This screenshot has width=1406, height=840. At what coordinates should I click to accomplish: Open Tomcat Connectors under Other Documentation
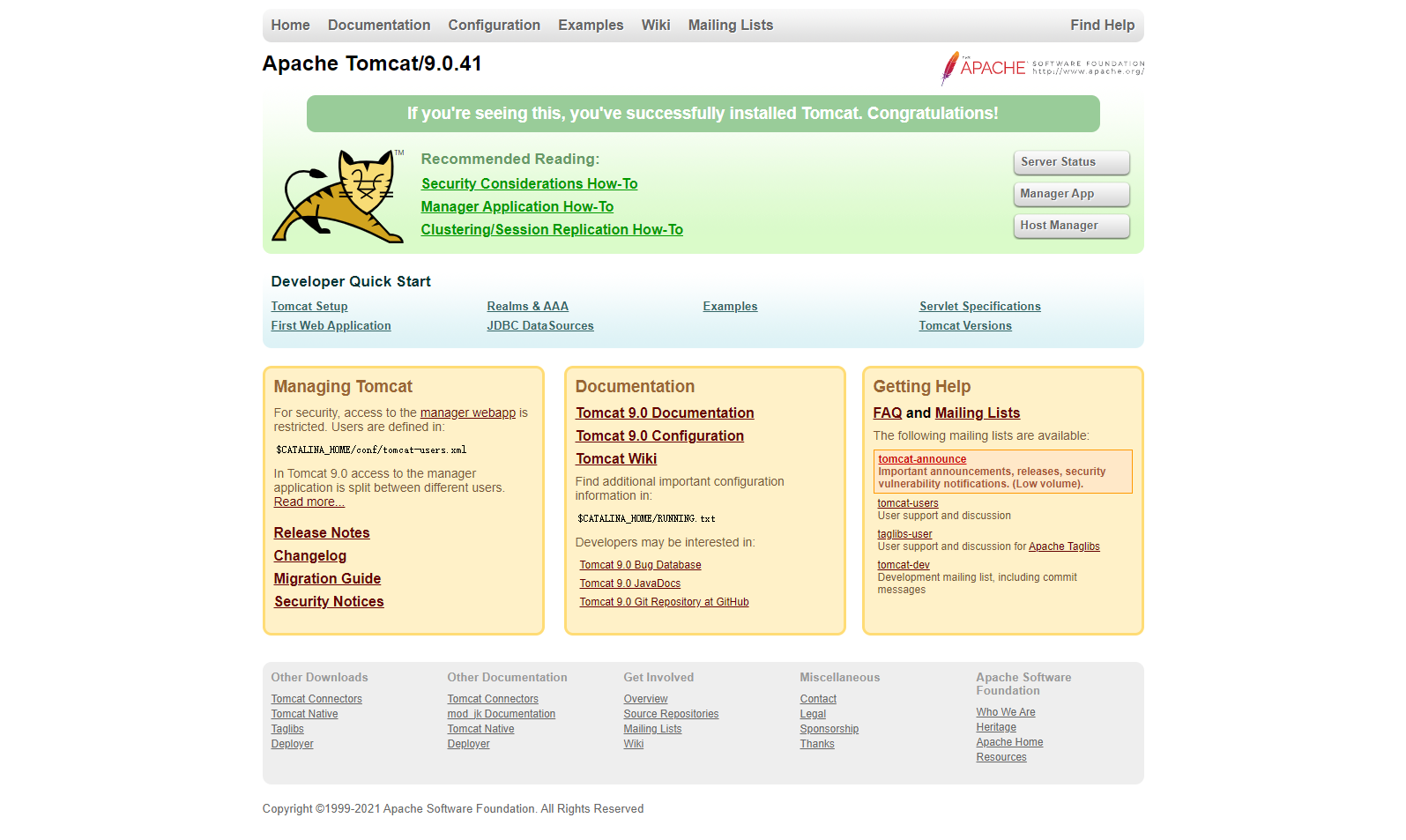pos(493,699)
